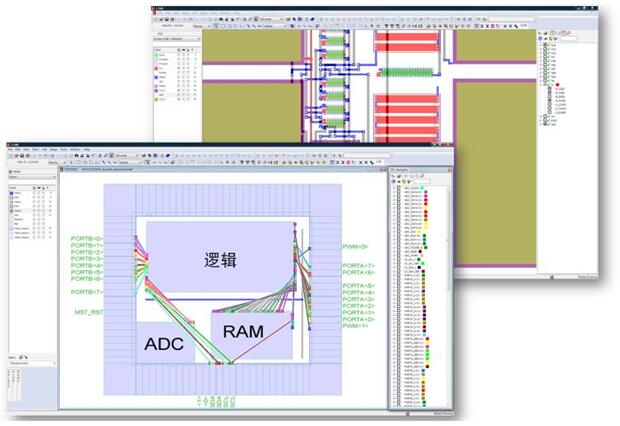Image resolution: width=620 pixels, height=426 pixels.
Task: Click Open icon in back window toolbar
Action: point(161,19)
